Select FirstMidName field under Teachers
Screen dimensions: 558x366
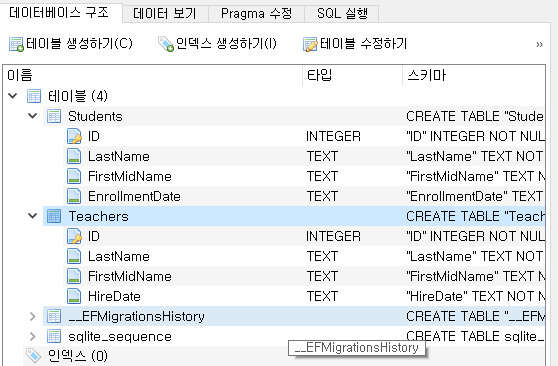click(130, 277)
